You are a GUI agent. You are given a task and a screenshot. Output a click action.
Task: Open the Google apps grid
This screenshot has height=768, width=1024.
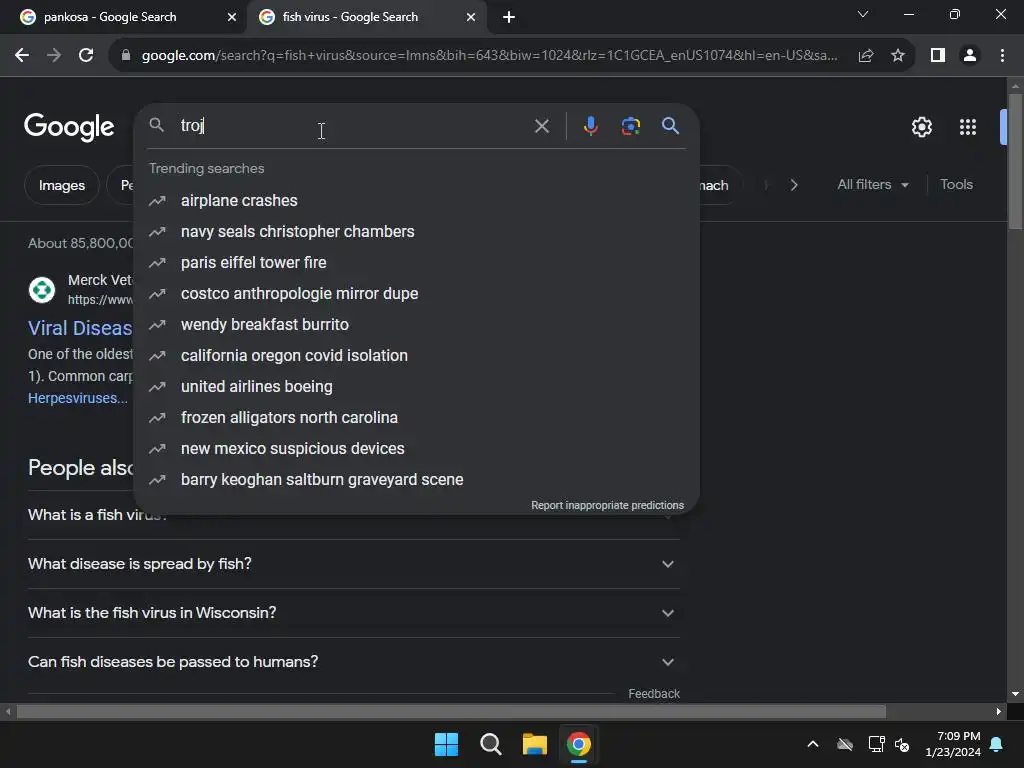968,127
